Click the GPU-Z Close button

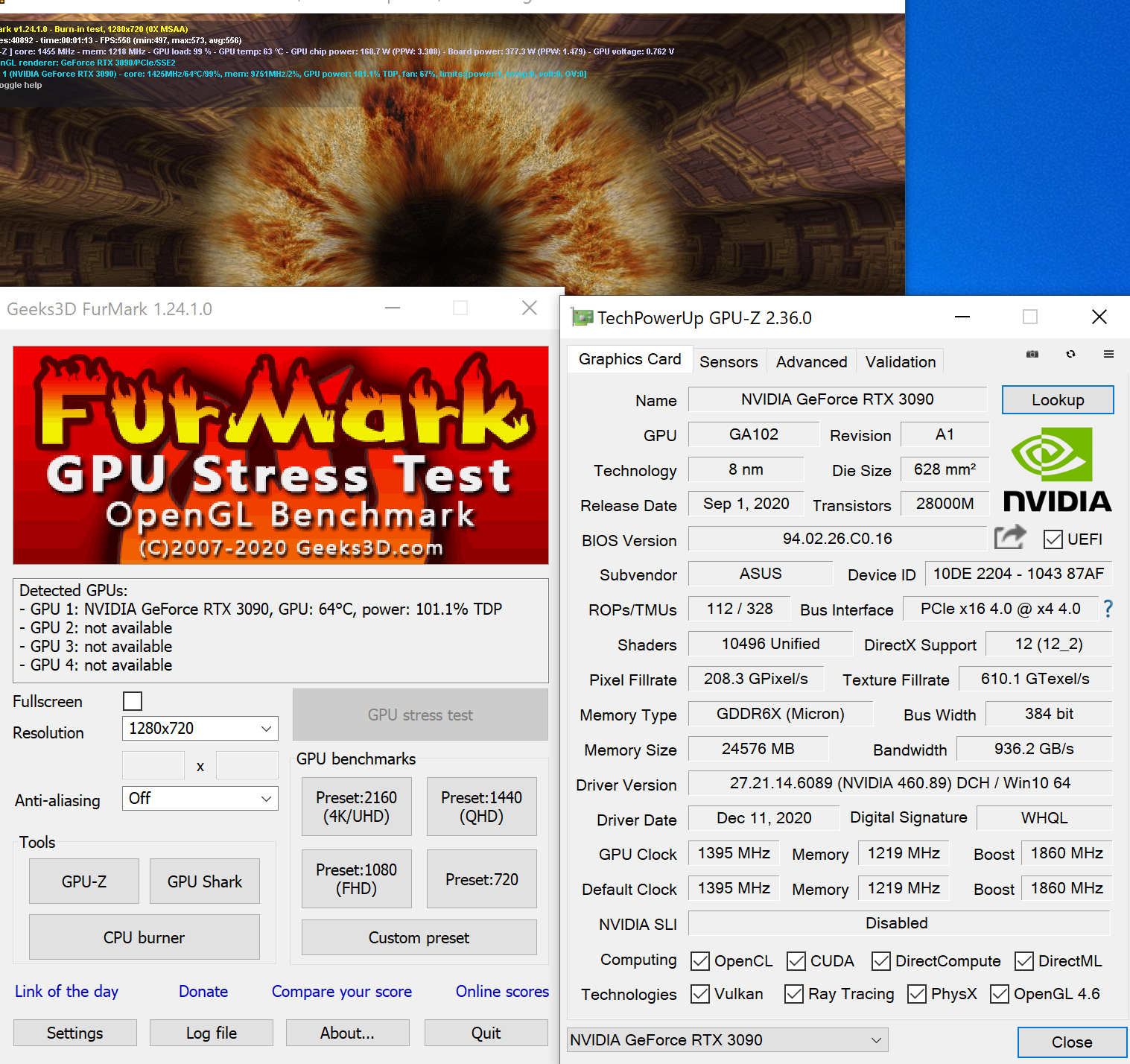tap(1072, 1042)
